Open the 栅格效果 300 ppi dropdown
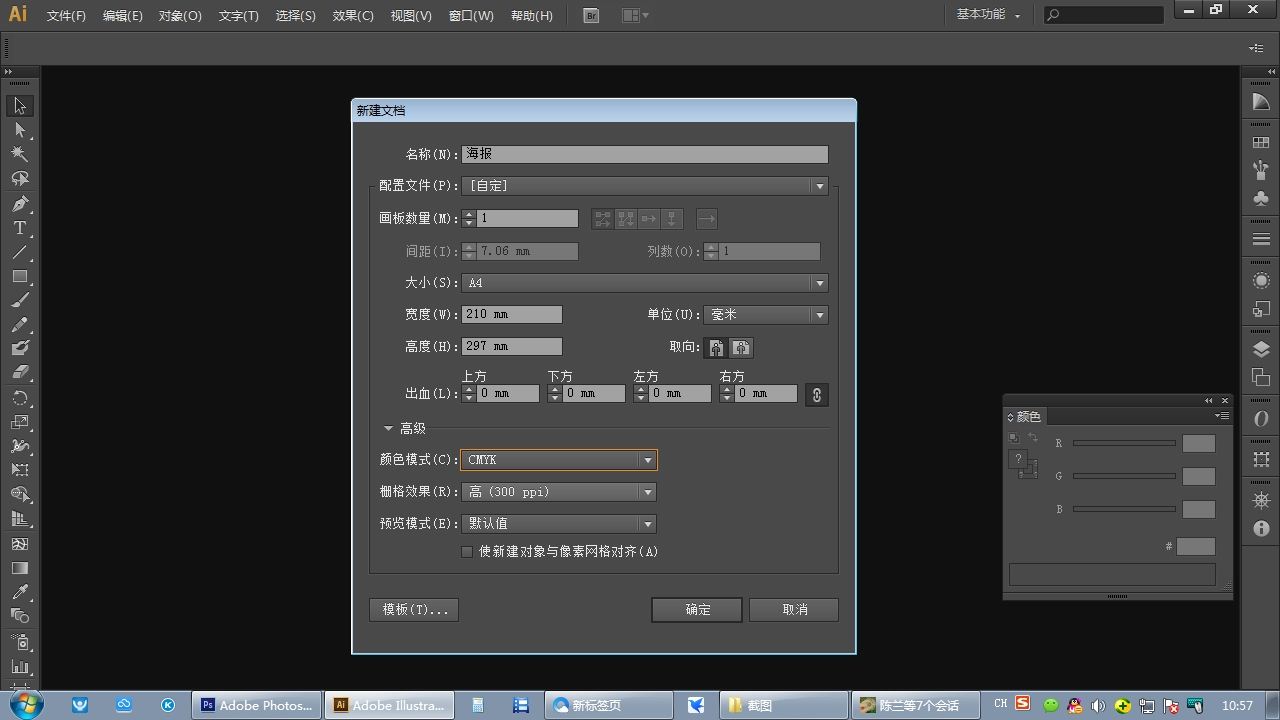Viewport: 1280px width, 720px height. pos(559,492)
